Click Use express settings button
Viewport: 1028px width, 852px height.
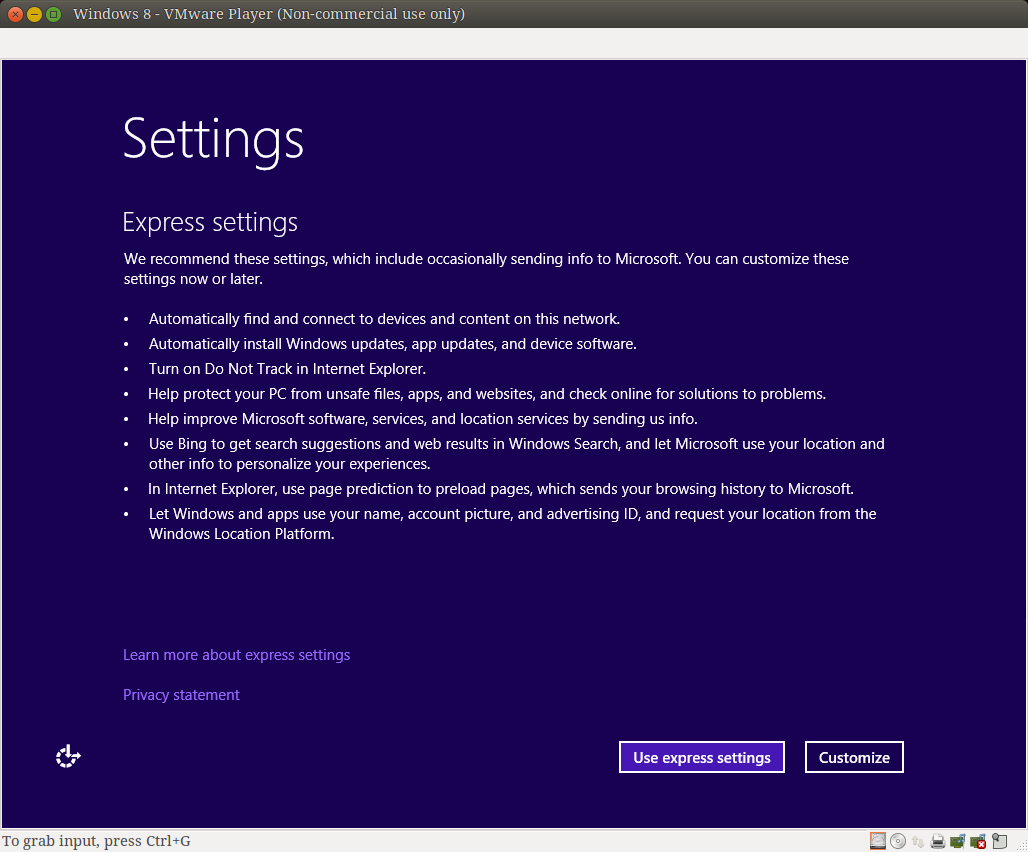702,757
